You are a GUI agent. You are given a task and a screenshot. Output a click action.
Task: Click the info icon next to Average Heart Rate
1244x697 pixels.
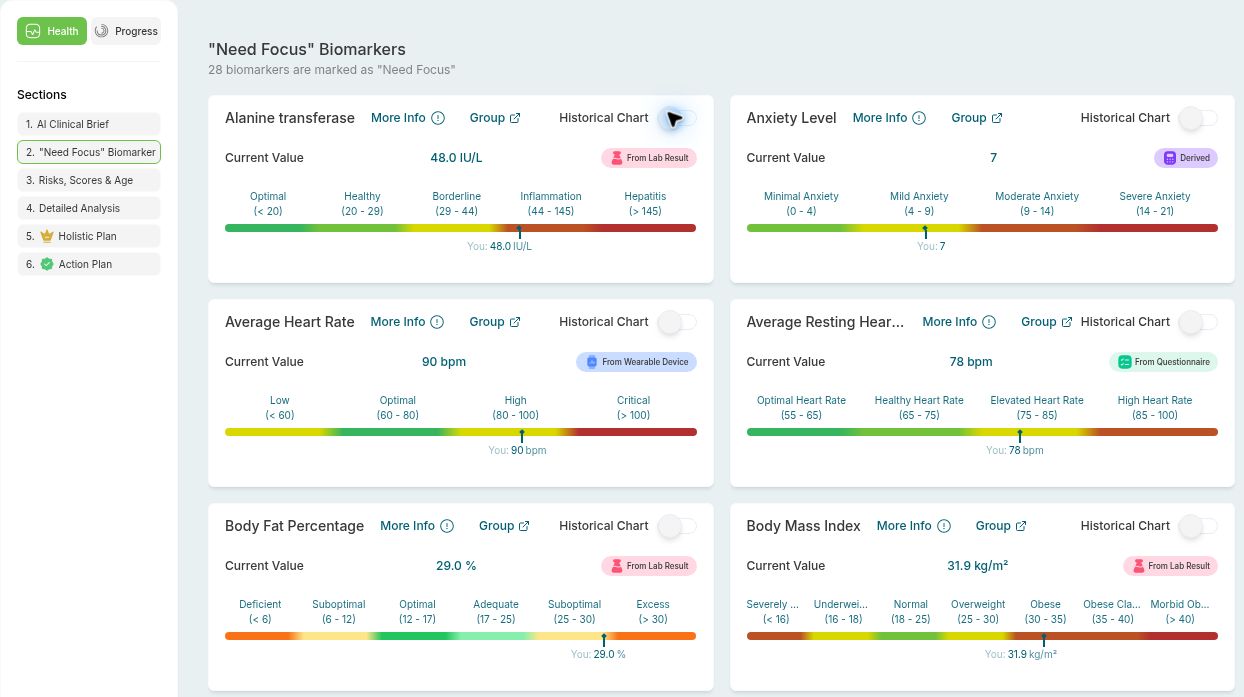(x=435, y=322)
